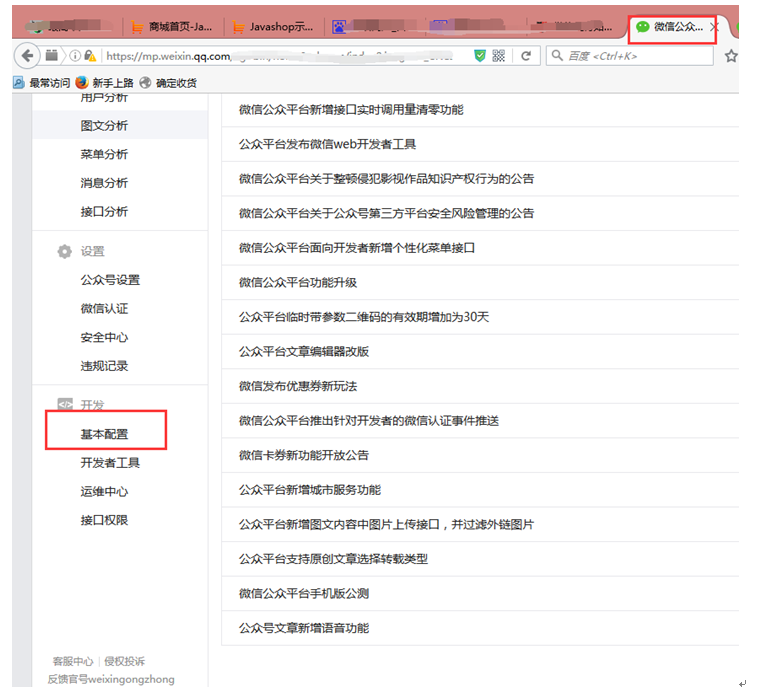Open 微信发布优惠券新玩法 announcement
This screenshot has height=695, width=758.
pos(298,386)
